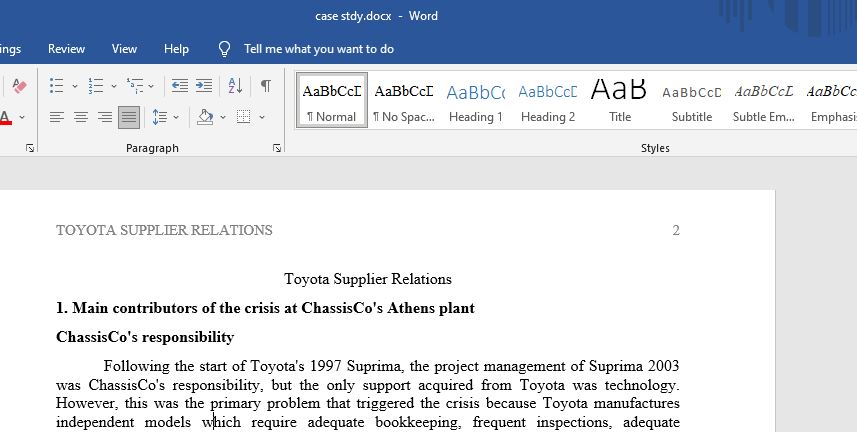Image resolution: width=857 pixels, height=432 pixels.
Task: Apply bullet list formatting
Action: [x=56, y=86]
